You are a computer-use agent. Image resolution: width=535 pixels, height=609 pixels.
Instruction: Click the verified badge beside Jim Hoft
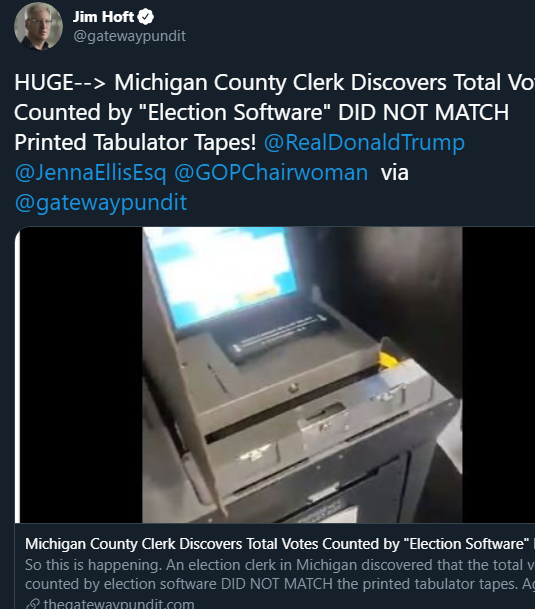(x=146, y=17)
